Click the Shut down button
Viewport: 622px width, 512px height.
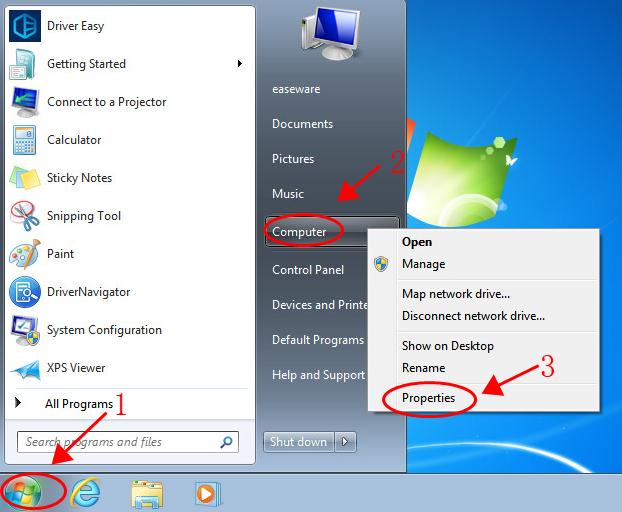click(x=299, y=442)
